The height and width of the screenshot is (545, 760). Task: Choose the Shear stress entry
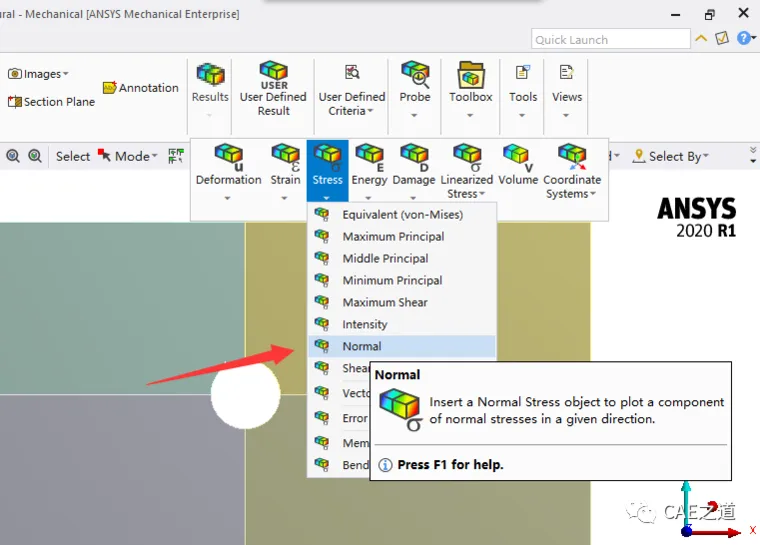[339, 368]
